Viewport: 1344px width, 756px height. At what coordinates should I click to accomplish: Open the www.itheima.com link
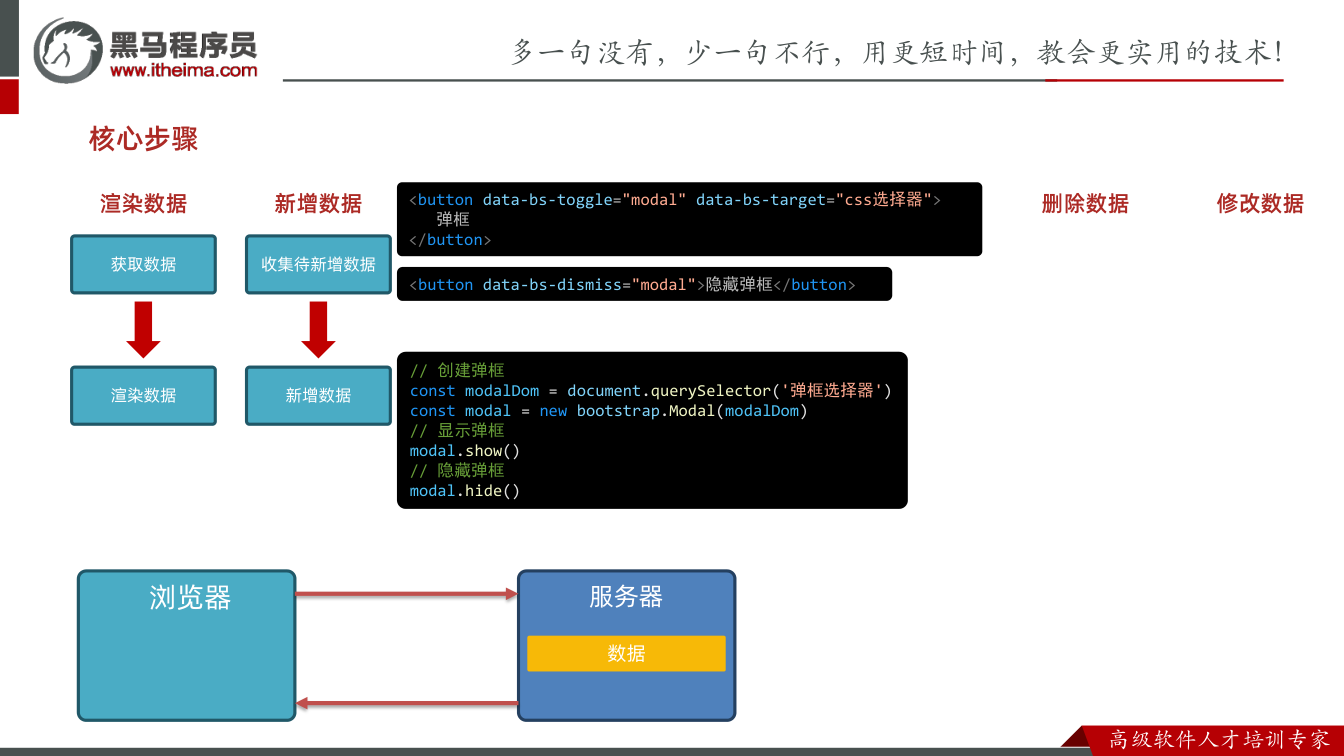tap(183, 71)
